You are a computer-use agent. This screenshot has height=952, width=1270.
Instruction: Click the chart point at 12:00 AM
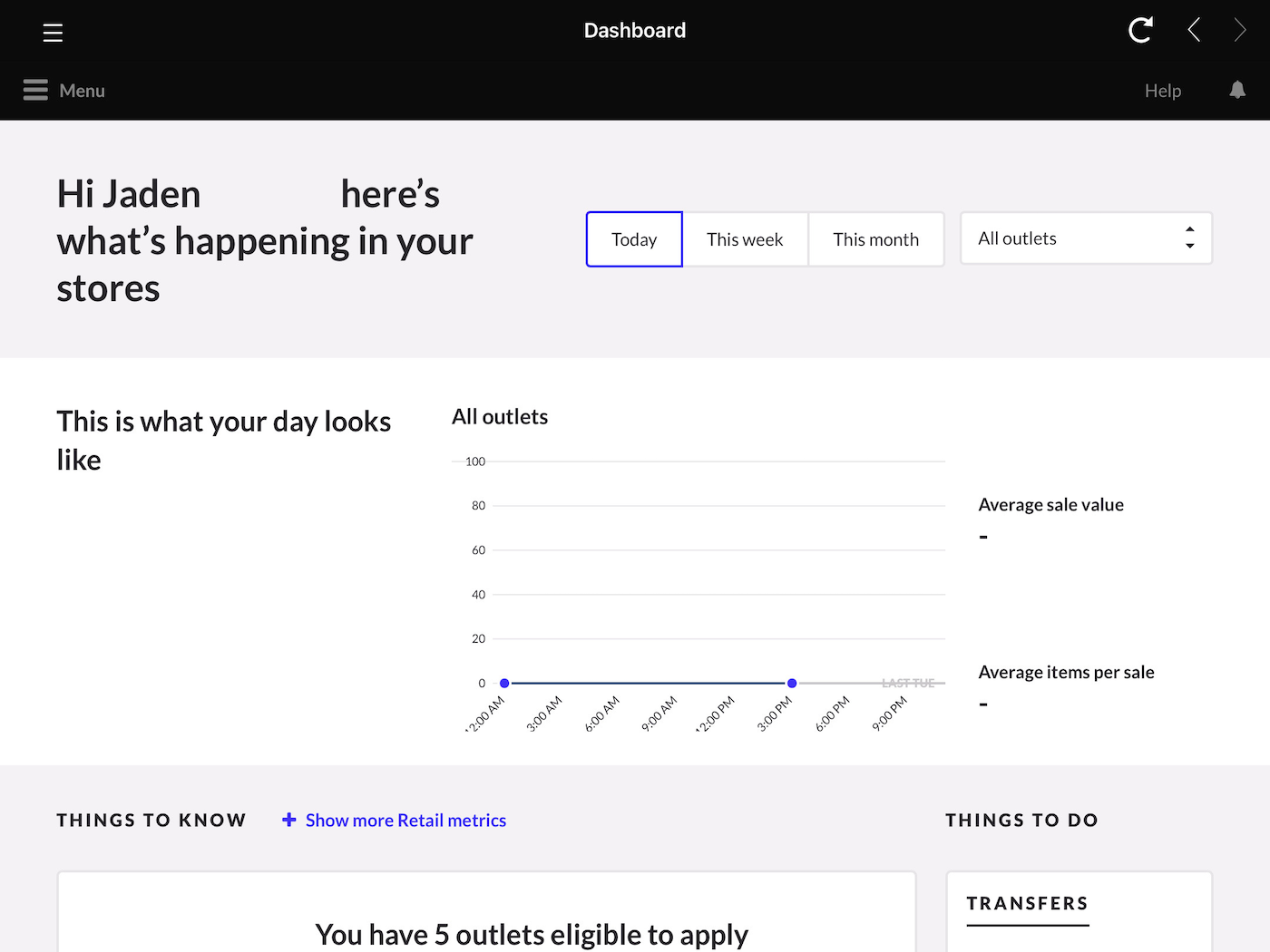click(504, 683)
